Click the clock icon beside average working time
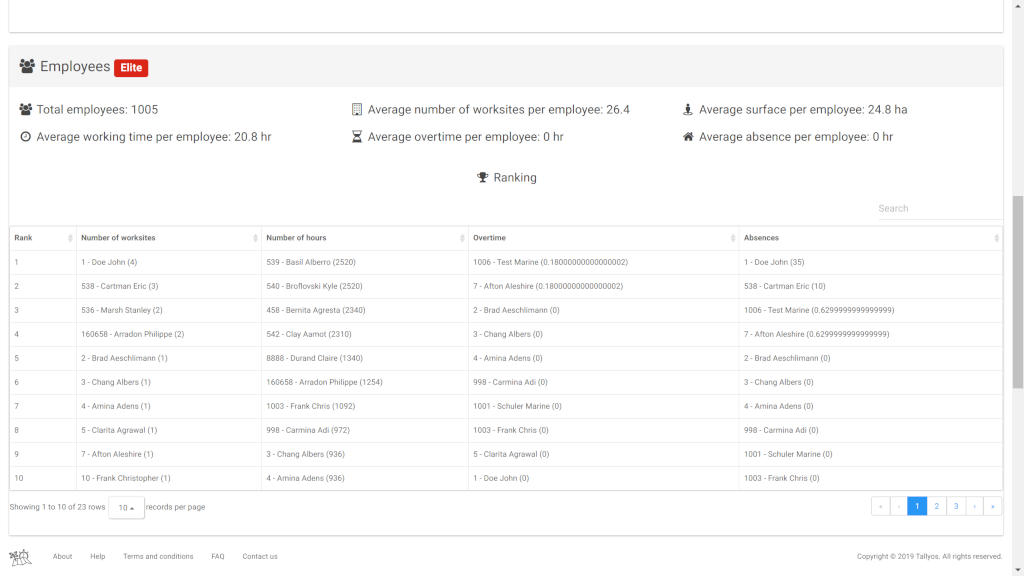The image size is (1024, 576). 26,137
